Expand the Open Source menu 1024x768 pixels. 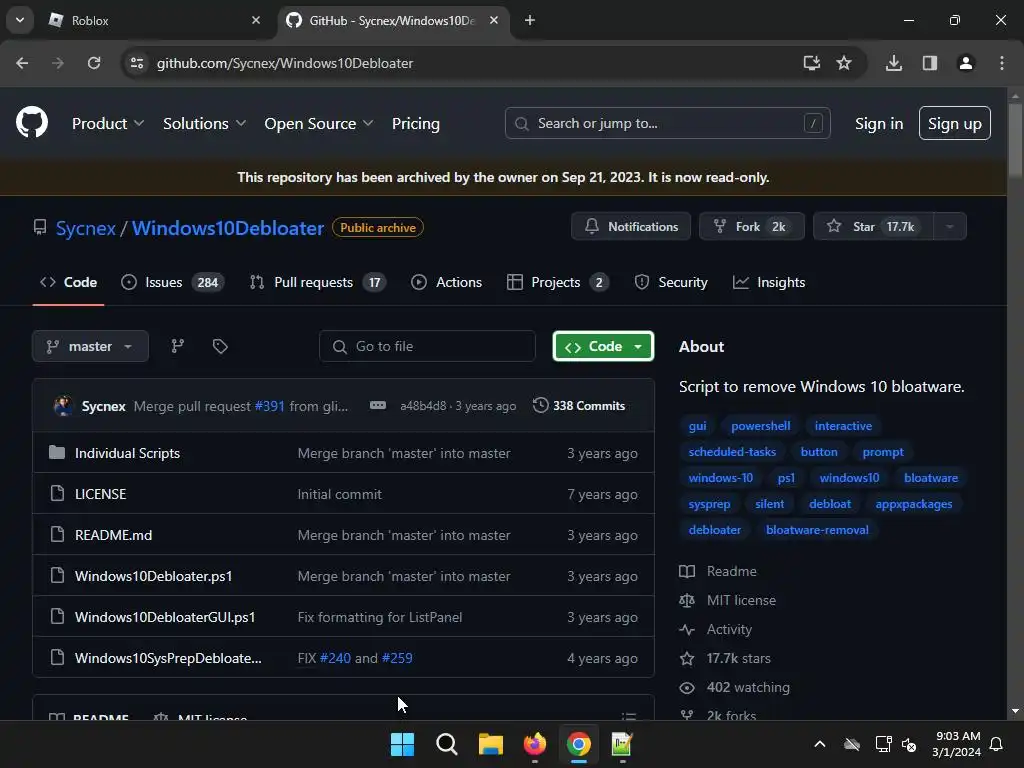[319, 123]
